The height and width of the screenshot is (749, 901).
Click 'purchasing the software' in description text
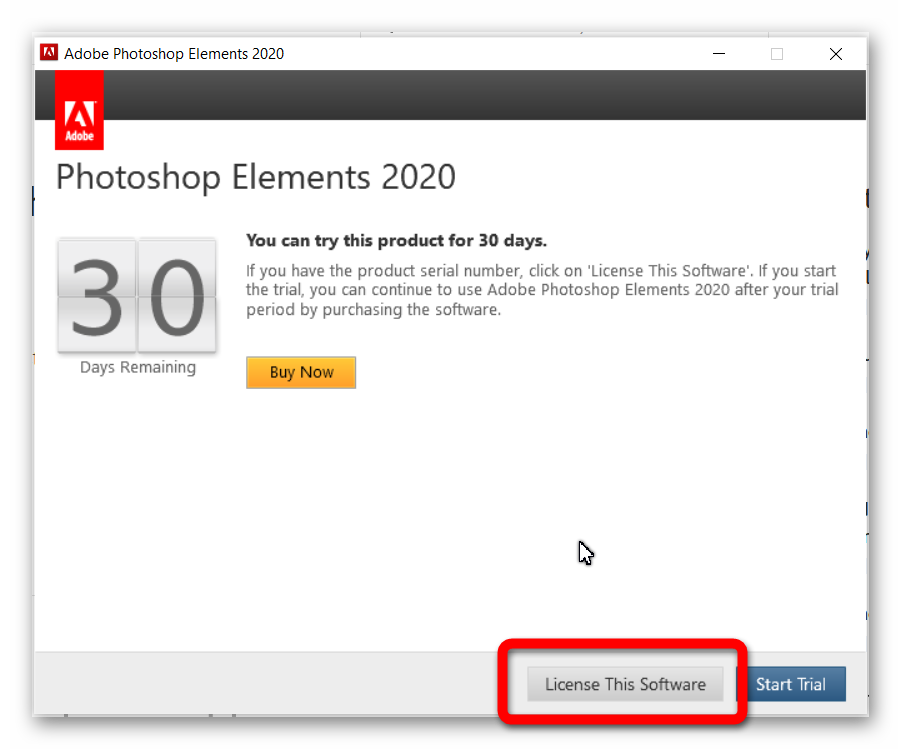tap(411, 310)
